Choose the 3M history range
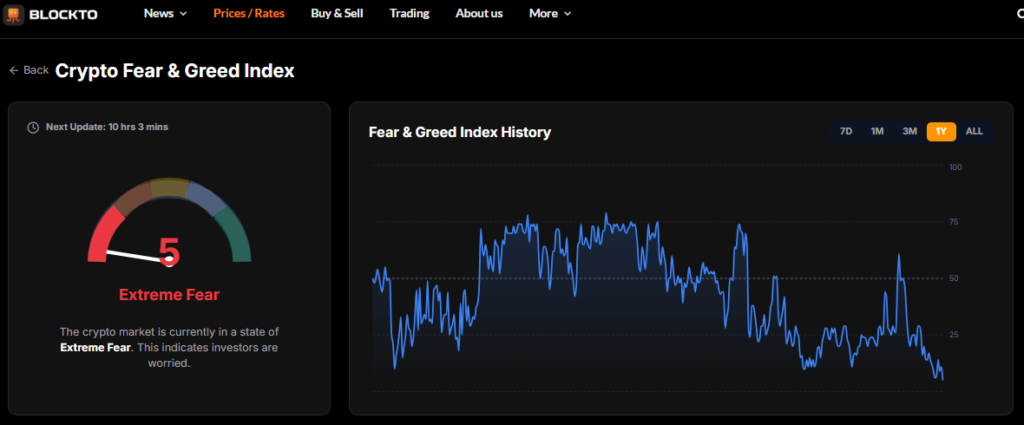 [x=909, y=131]
